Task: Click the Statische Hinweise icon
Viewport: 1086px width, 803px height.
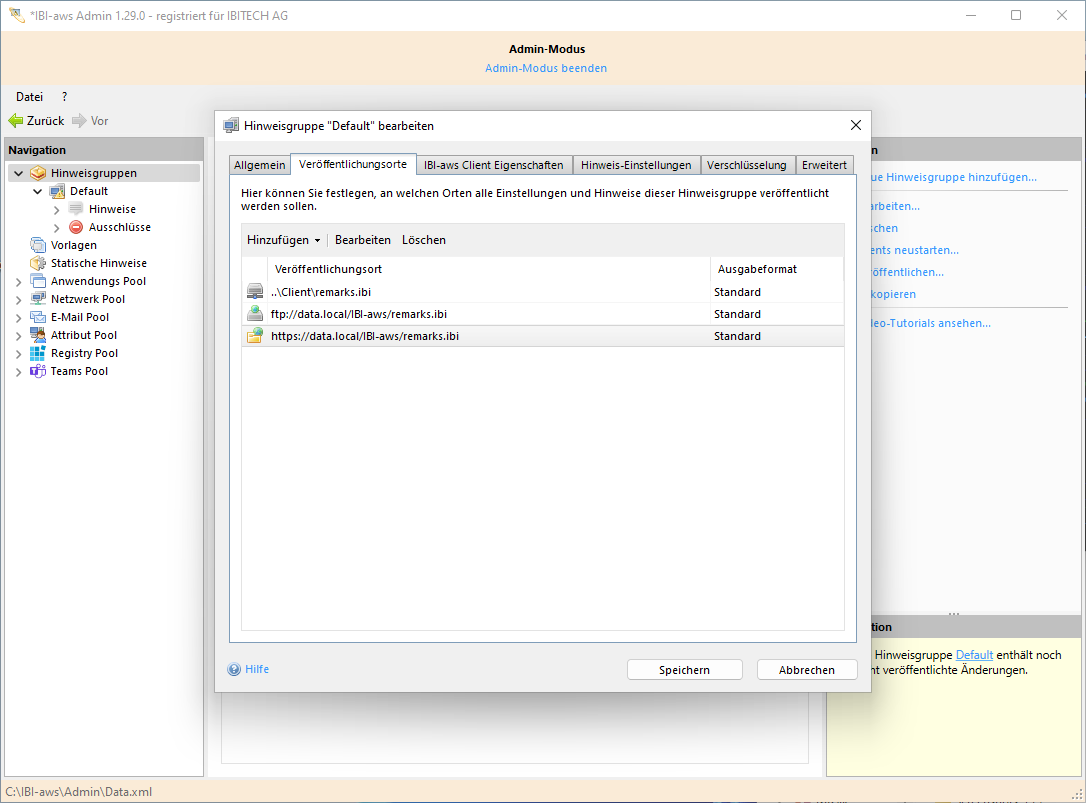Action: 38,263
